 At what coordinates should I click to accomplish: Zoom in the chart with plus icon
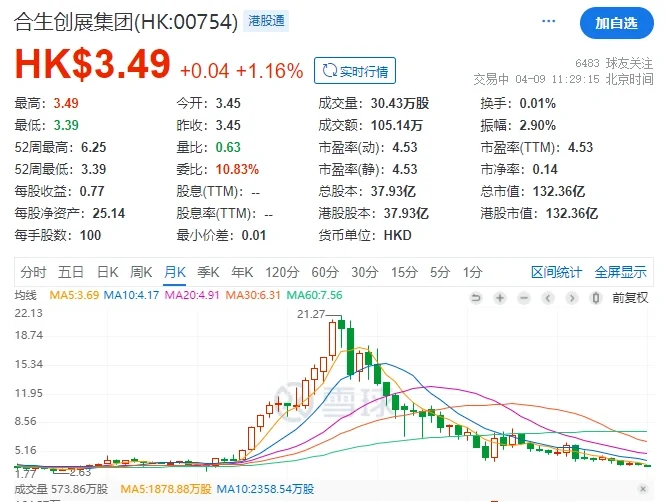(x=500, y=298)
